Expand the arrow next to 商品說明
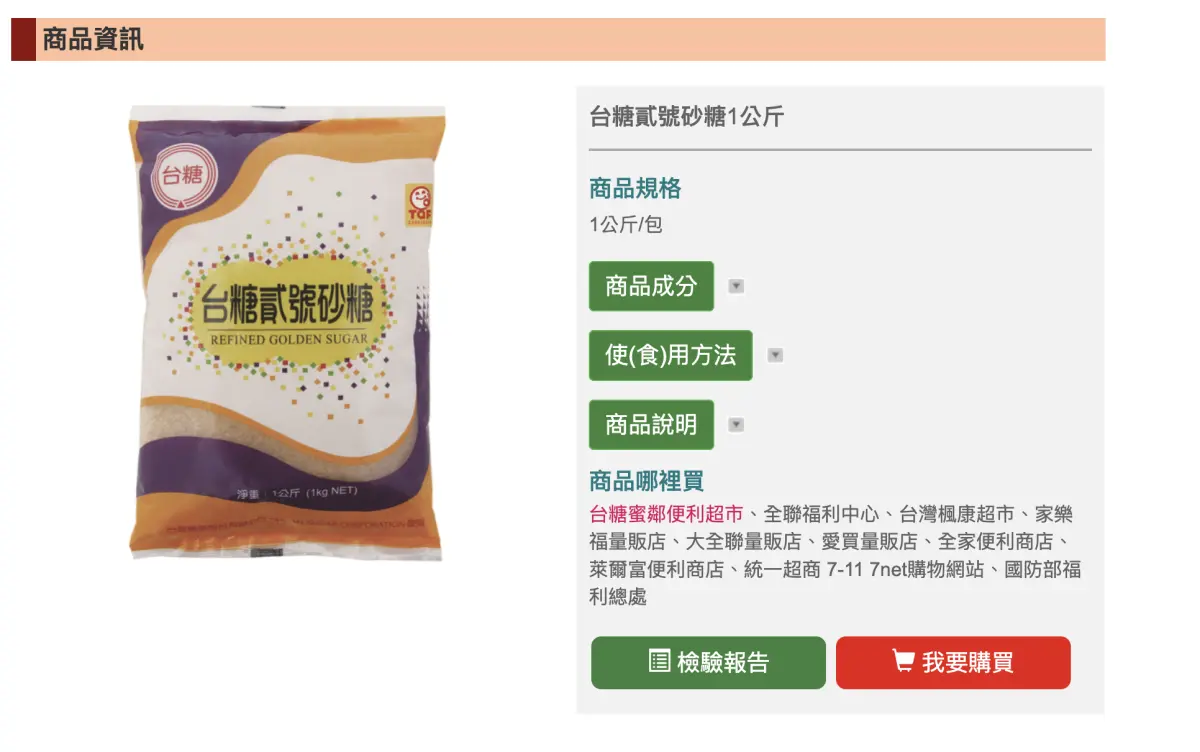Screen dimensions: 1200x752 [736, 424]
